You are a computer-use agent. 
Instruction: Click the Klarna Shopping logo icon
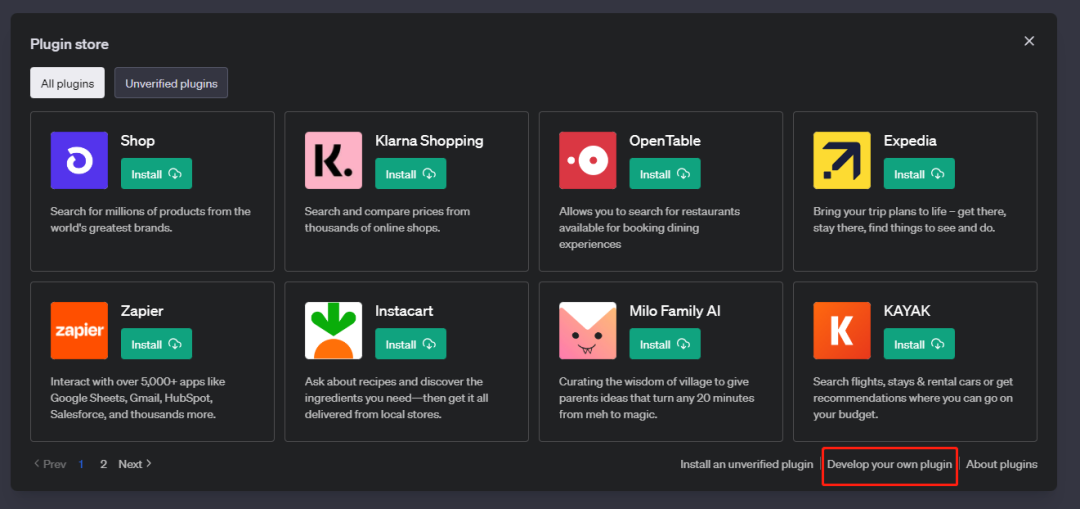pyautogui.click(x=333, y=160)
